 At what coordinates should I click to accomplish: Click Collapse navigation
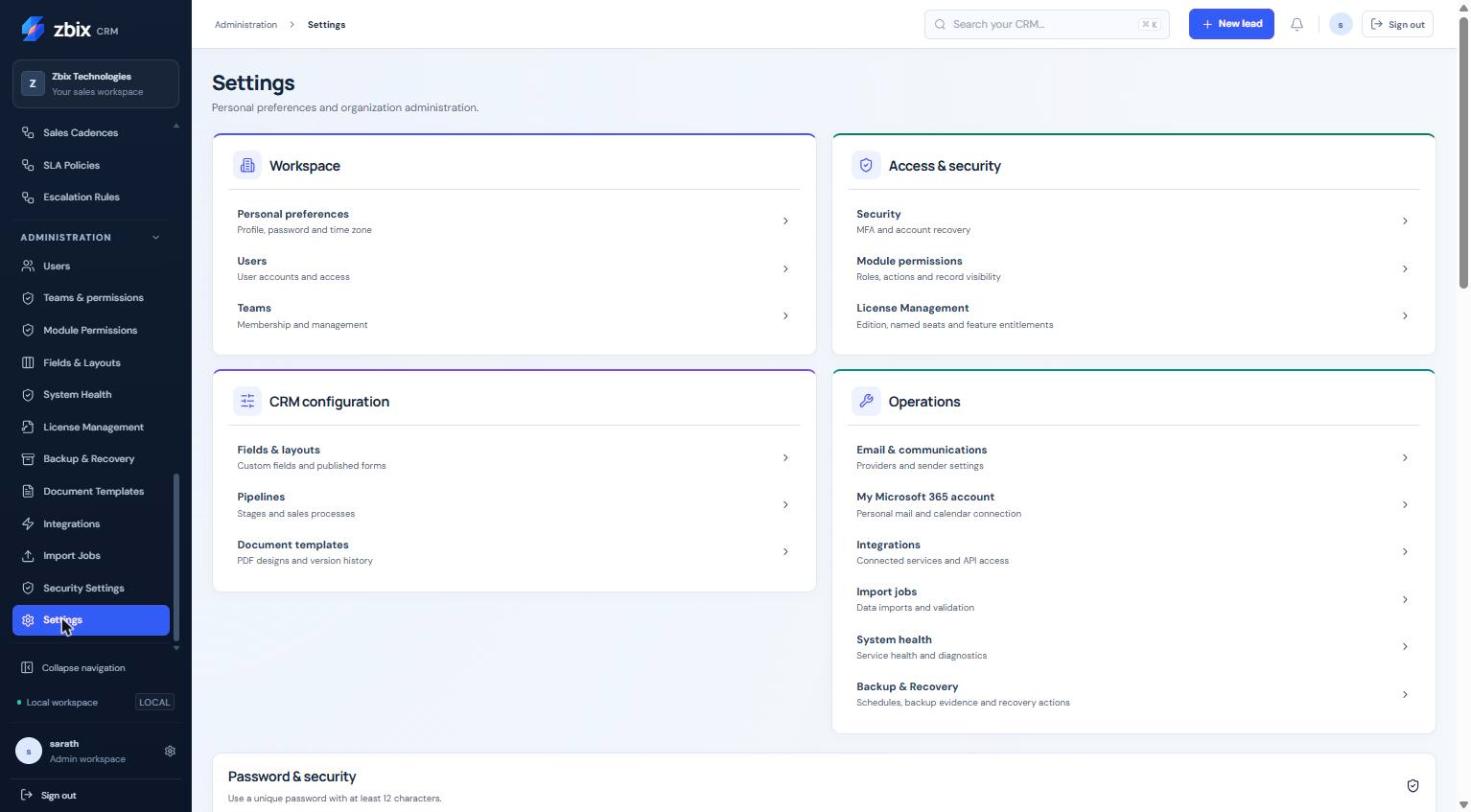pos(73,668)
